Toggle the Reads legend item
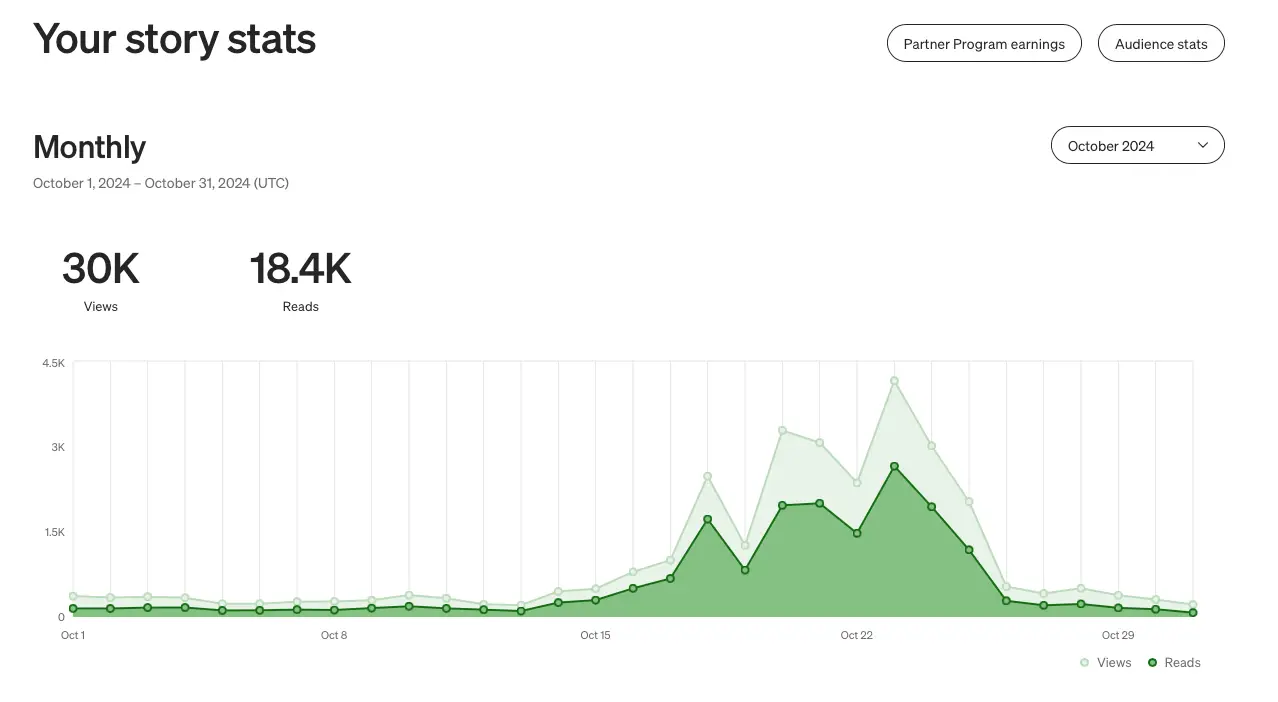This screenshot has width=1278, height=702. (x=1174, y=663)
